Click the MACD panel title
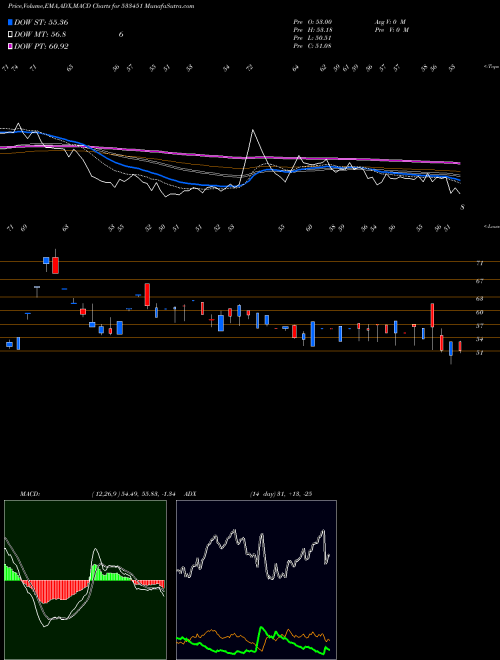Screen dimensions: 500x660 pyautogui.click(x=29, y=493)
